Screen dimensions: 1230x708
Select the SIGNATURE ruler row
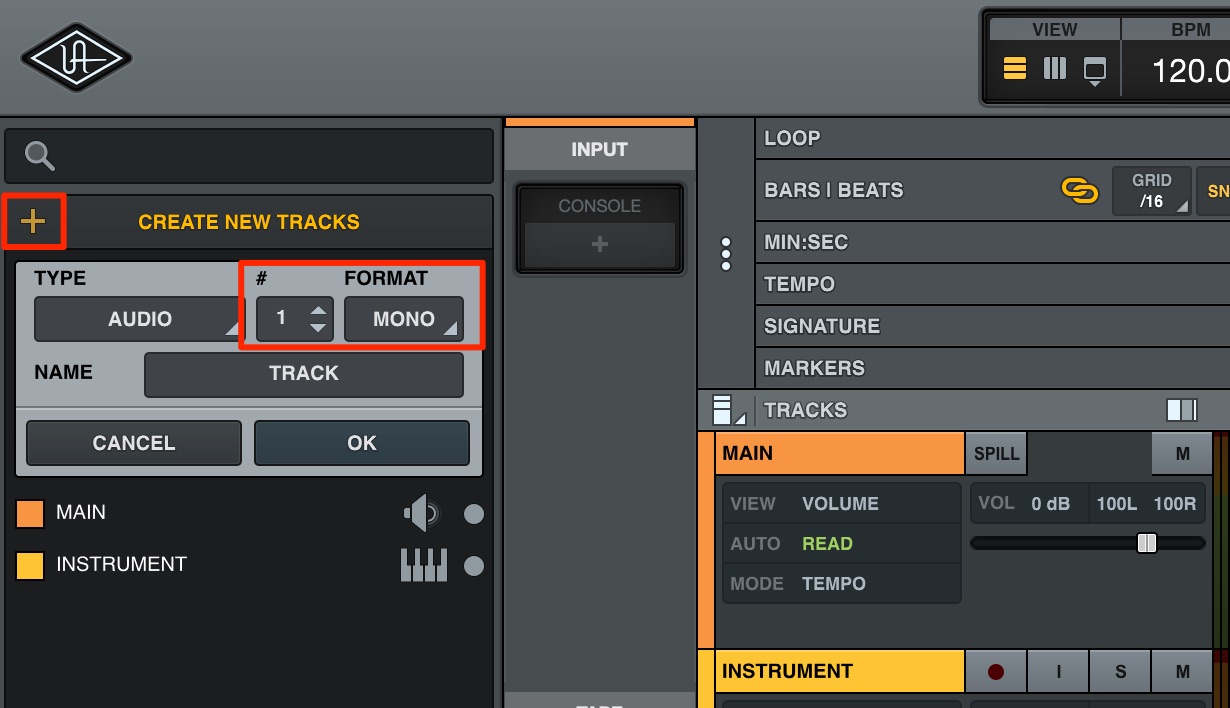pos(992,326)
